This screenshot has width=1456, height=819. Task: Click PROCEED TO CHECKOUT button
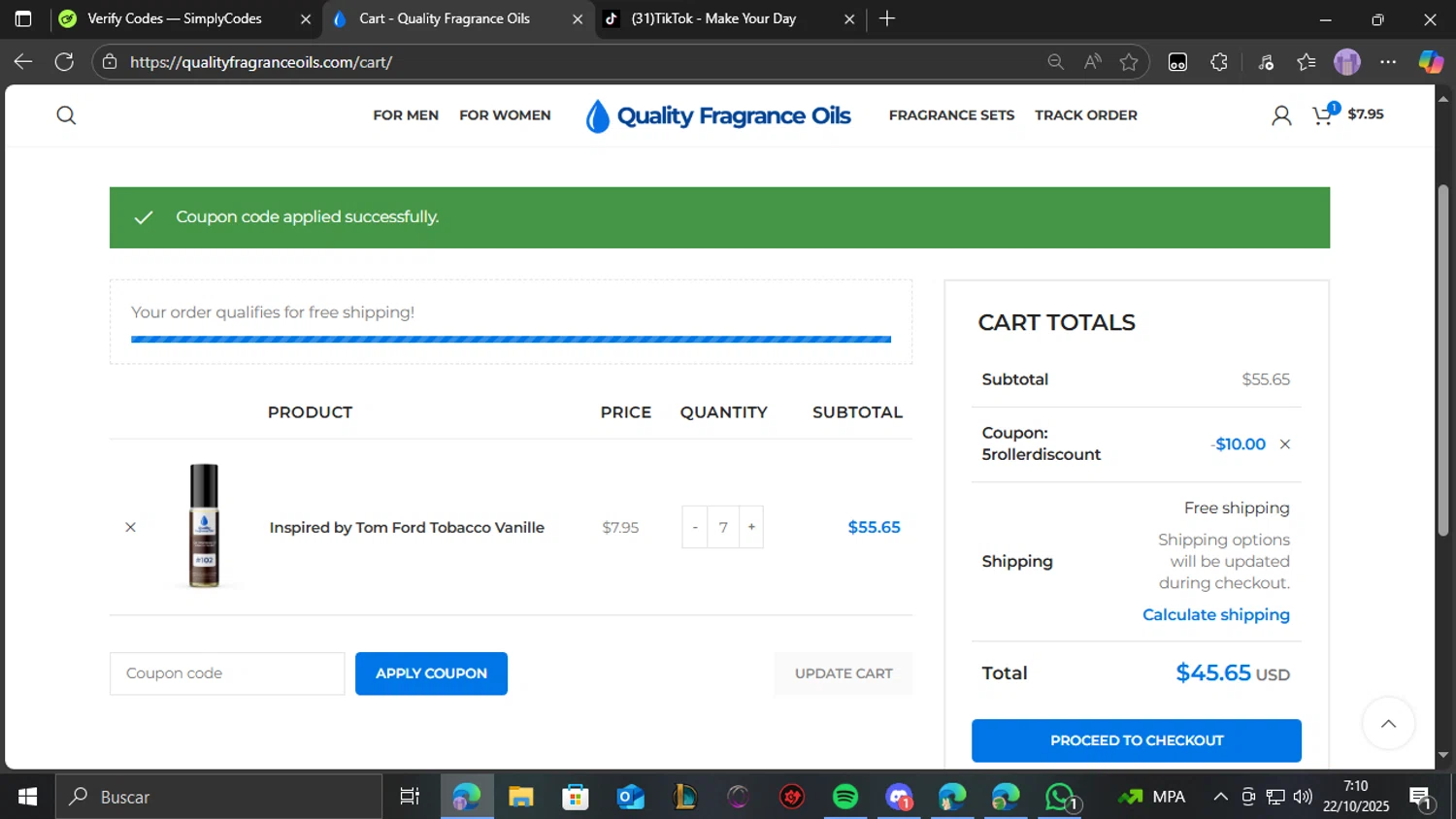click(x=1137, y=740)
